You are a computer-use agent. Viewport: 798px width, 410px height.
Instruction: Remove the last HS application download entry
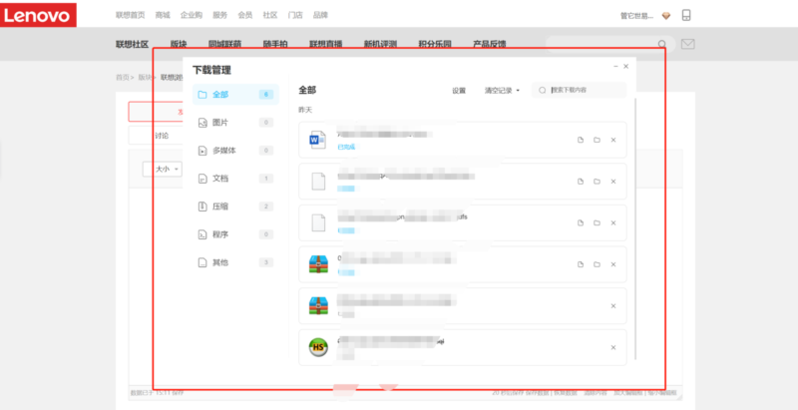point(613,347)
